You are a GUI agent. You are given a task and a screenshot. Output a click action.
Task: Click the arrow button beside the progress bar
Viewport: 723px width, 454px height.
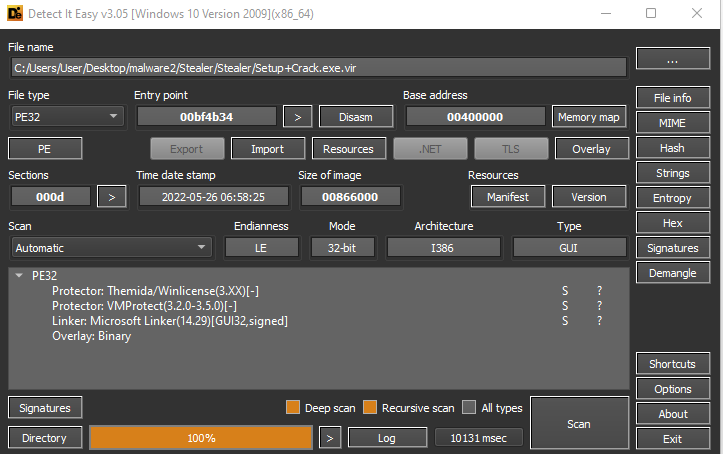click(330, 438)
